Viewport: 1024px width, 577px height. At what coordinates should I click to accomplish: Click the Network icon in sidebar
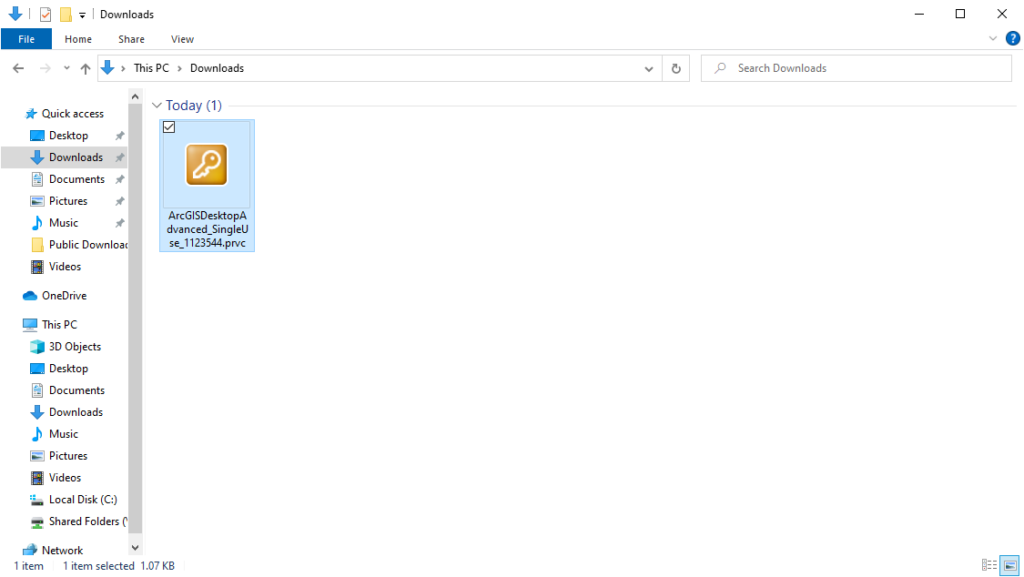click(x=30, y=550)
